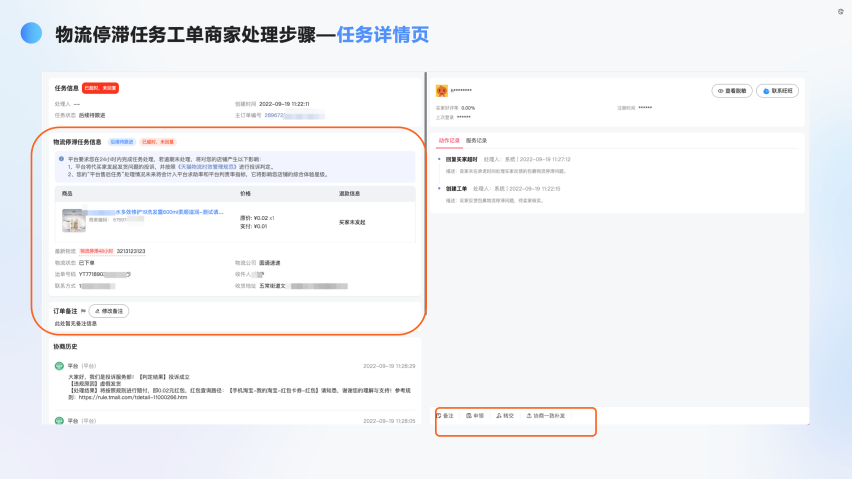Click the 修改备注 button
Screen dimensions: 852x479
(x=109, y=311)
